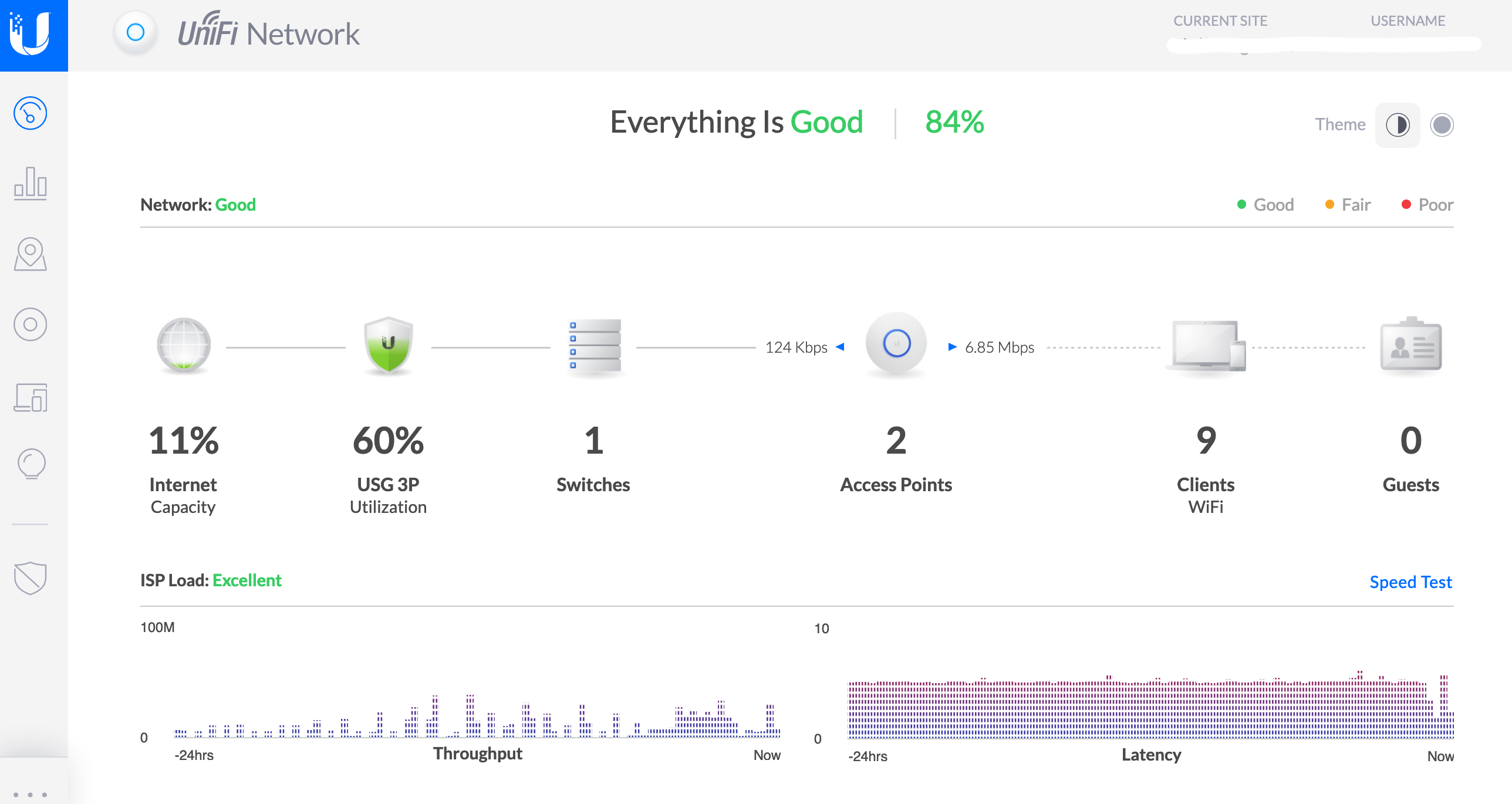
Task: Run the Speed Test link
Action: click(1410, 582)
